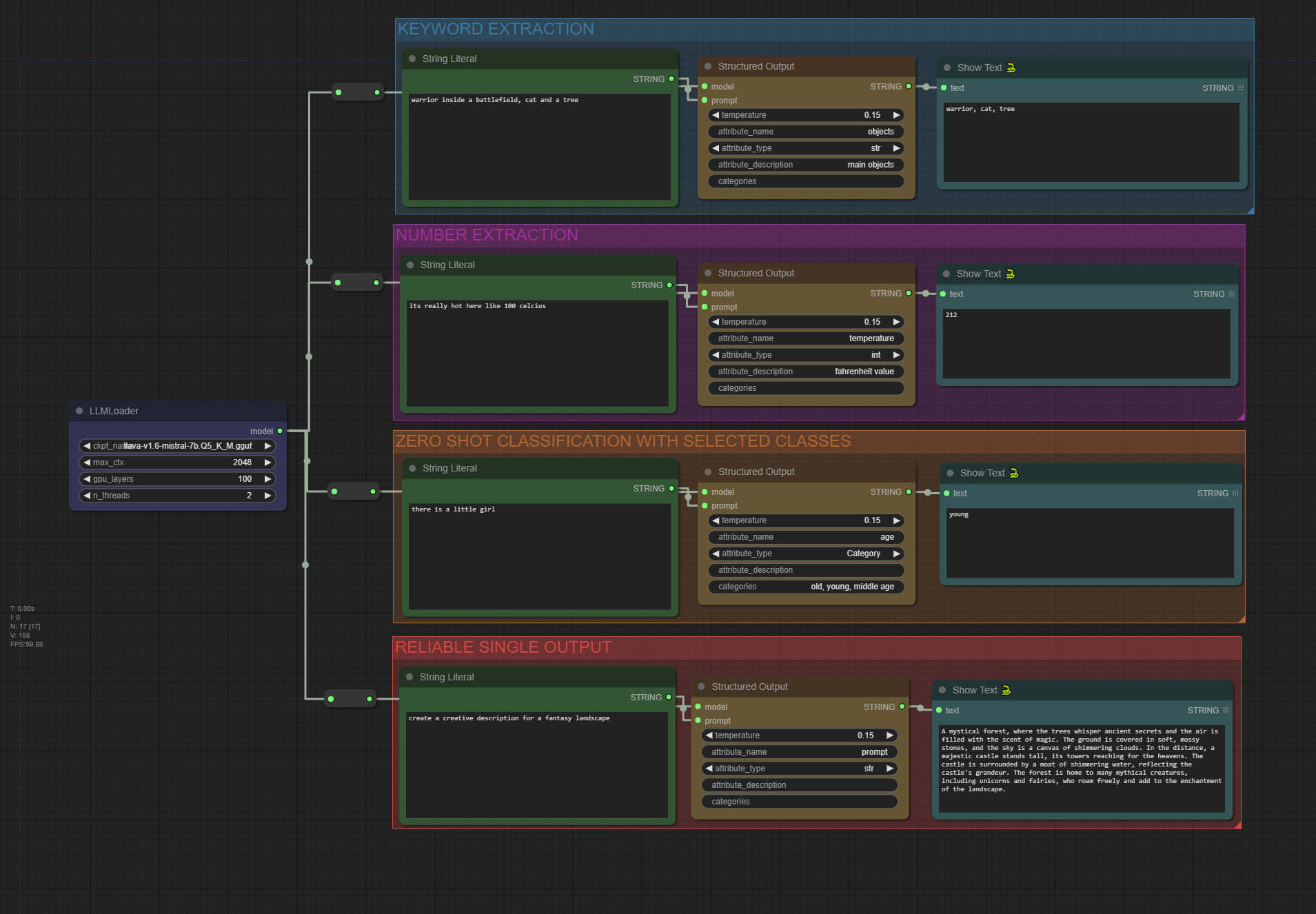Click grid STRING output icon on Keyword Extraction Show Text
This screenshot has width=1316, height=914.
coord(1241,88)
